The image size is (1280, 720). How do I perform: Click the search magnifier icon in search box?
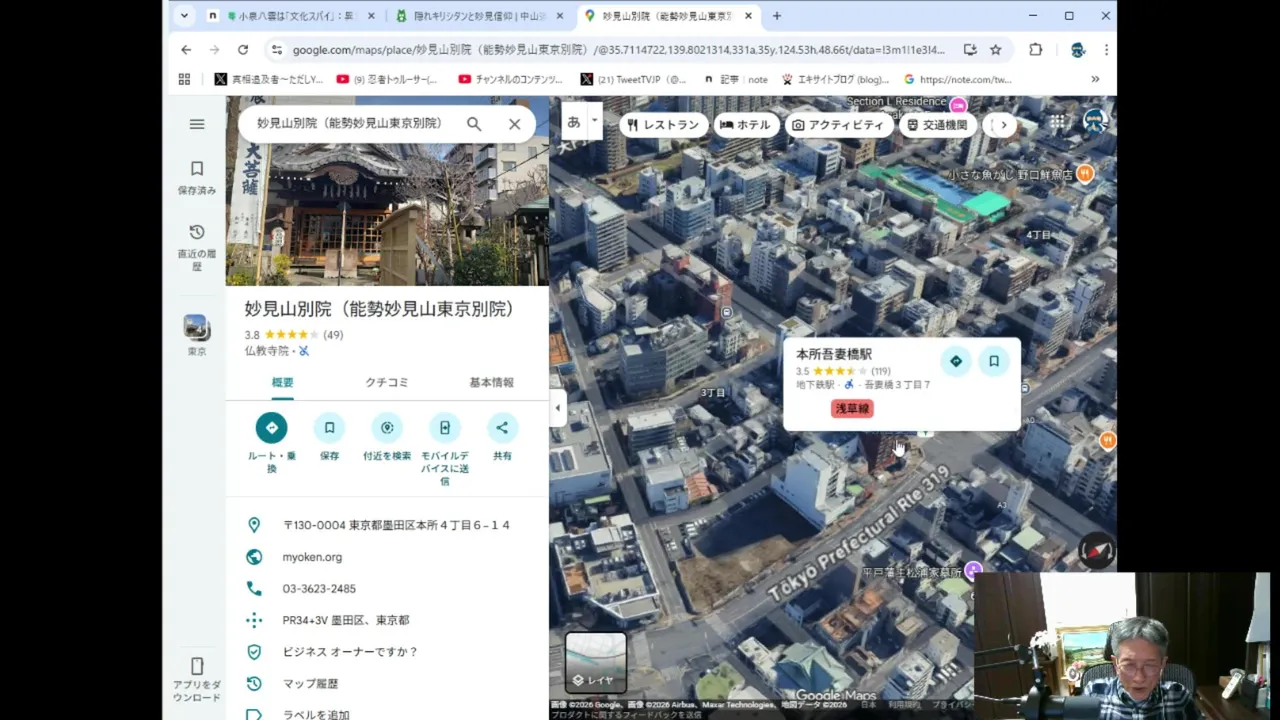pyautogui.click(x=474, y=124)
